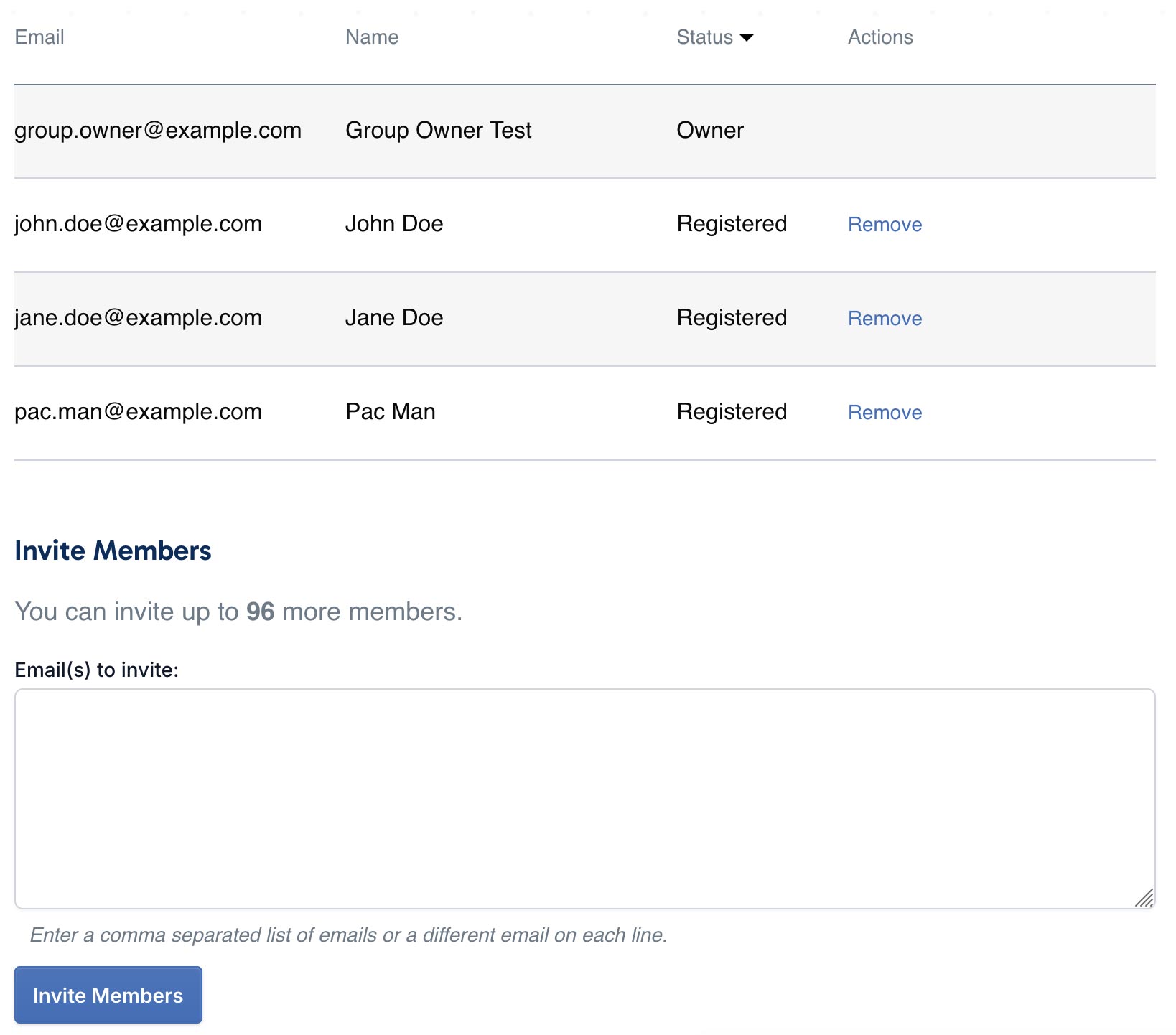Remove Jane Doe from the group
Image resolution: width=1176 pixels, height=1035 pixels.
point(885,319)
